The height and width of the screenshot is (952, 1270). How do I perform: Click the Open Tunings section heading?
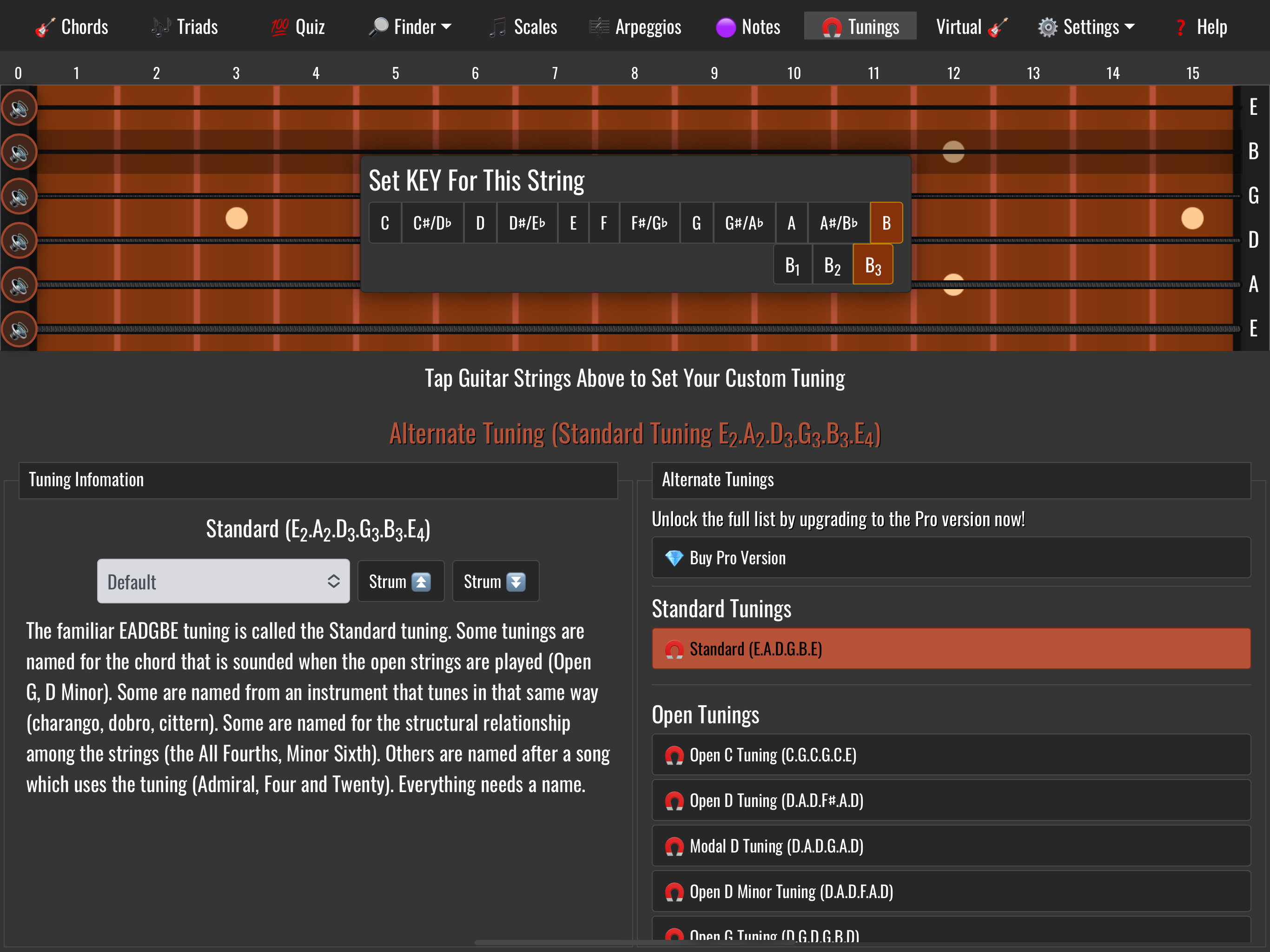click(706, 715)
